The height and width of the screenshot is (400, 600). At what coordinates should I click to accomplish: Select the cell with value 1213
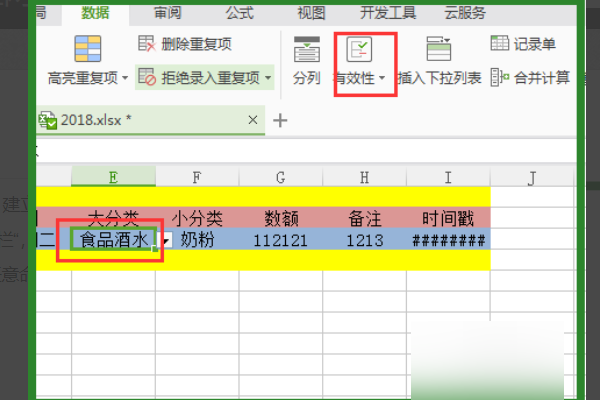coord(364,239)
